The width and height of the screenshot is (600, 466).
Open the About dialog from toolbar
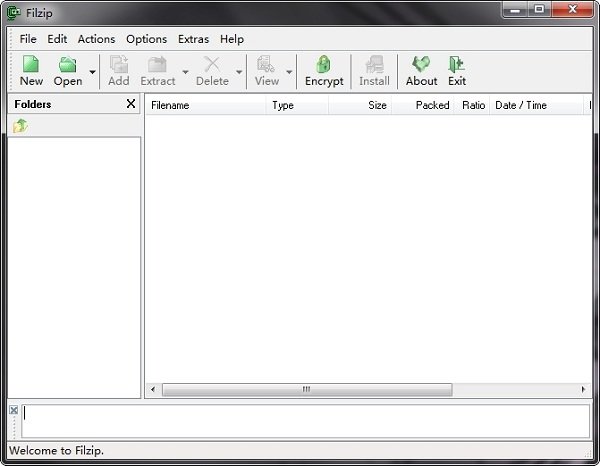(x=421, y=67)
